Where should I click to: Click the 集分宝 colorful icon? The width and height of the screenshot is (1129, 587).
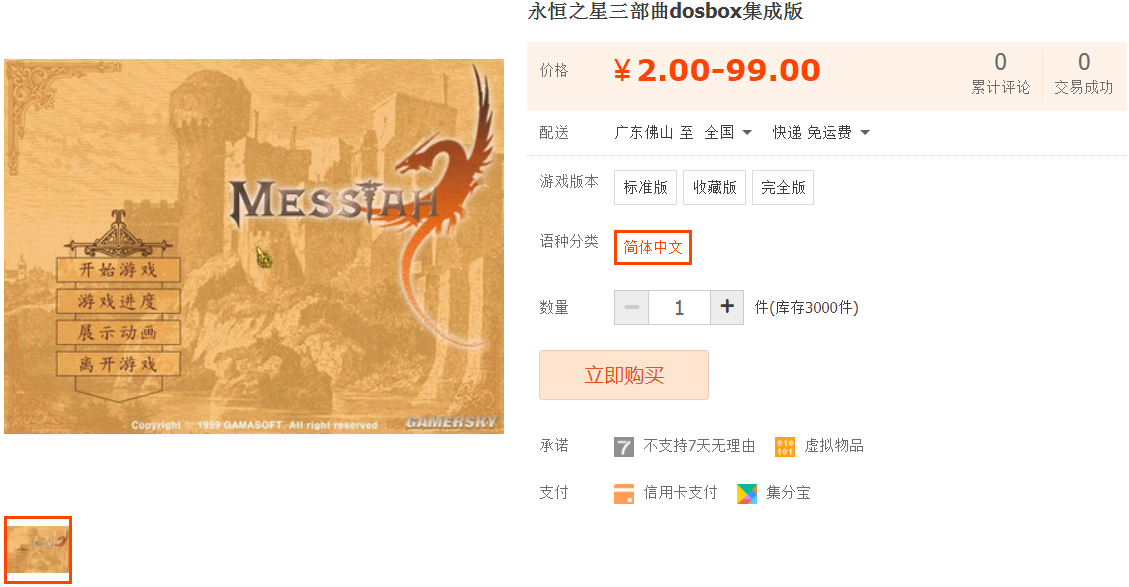click(747, 493)
